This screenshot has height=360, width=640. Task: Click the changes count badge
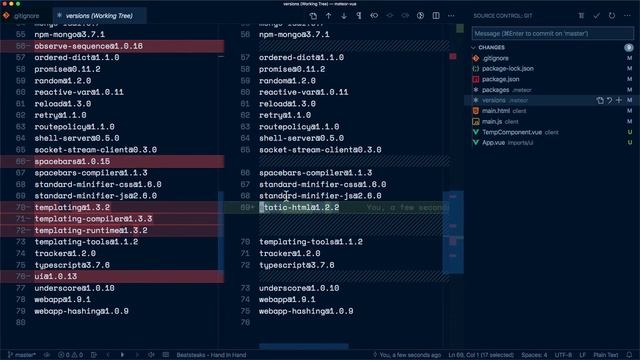(629, 47)
